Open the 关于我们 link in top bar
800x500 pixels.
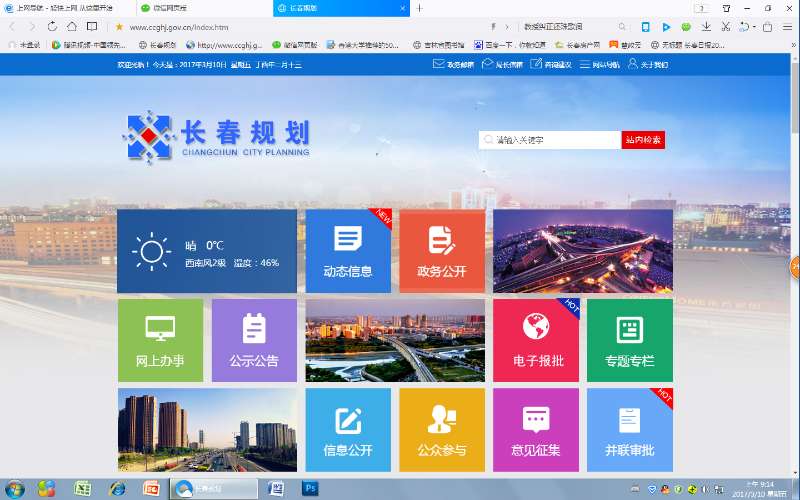(648, 64)
